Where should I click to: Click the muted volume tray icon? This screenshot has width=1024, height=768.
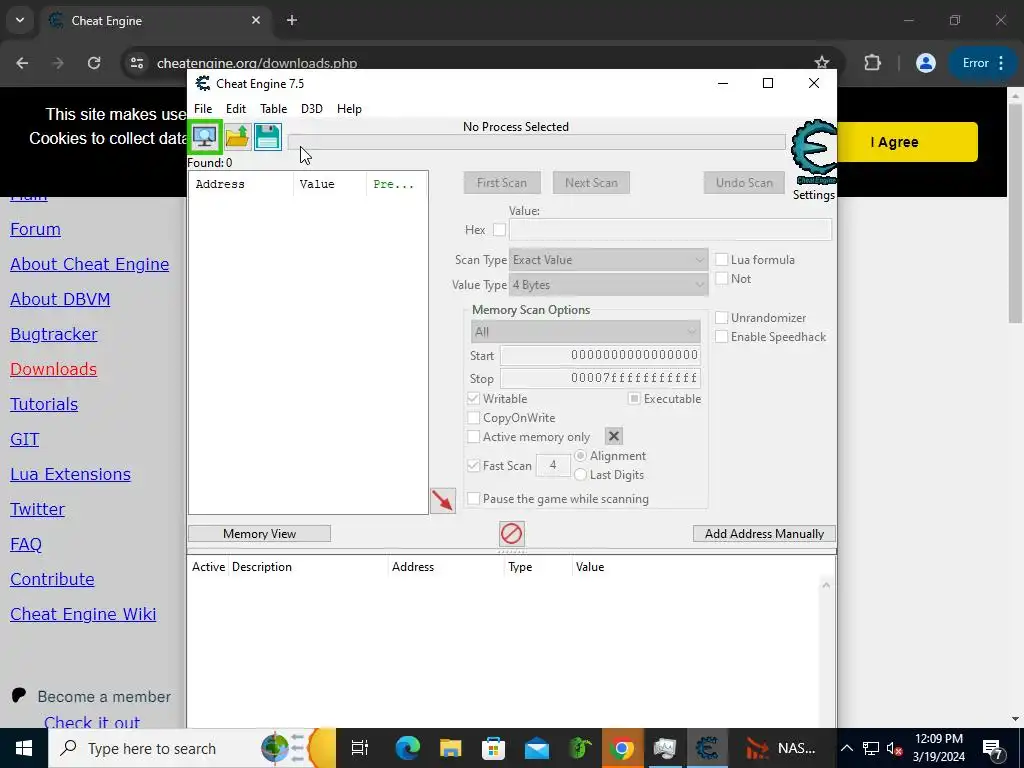[895, 748]
